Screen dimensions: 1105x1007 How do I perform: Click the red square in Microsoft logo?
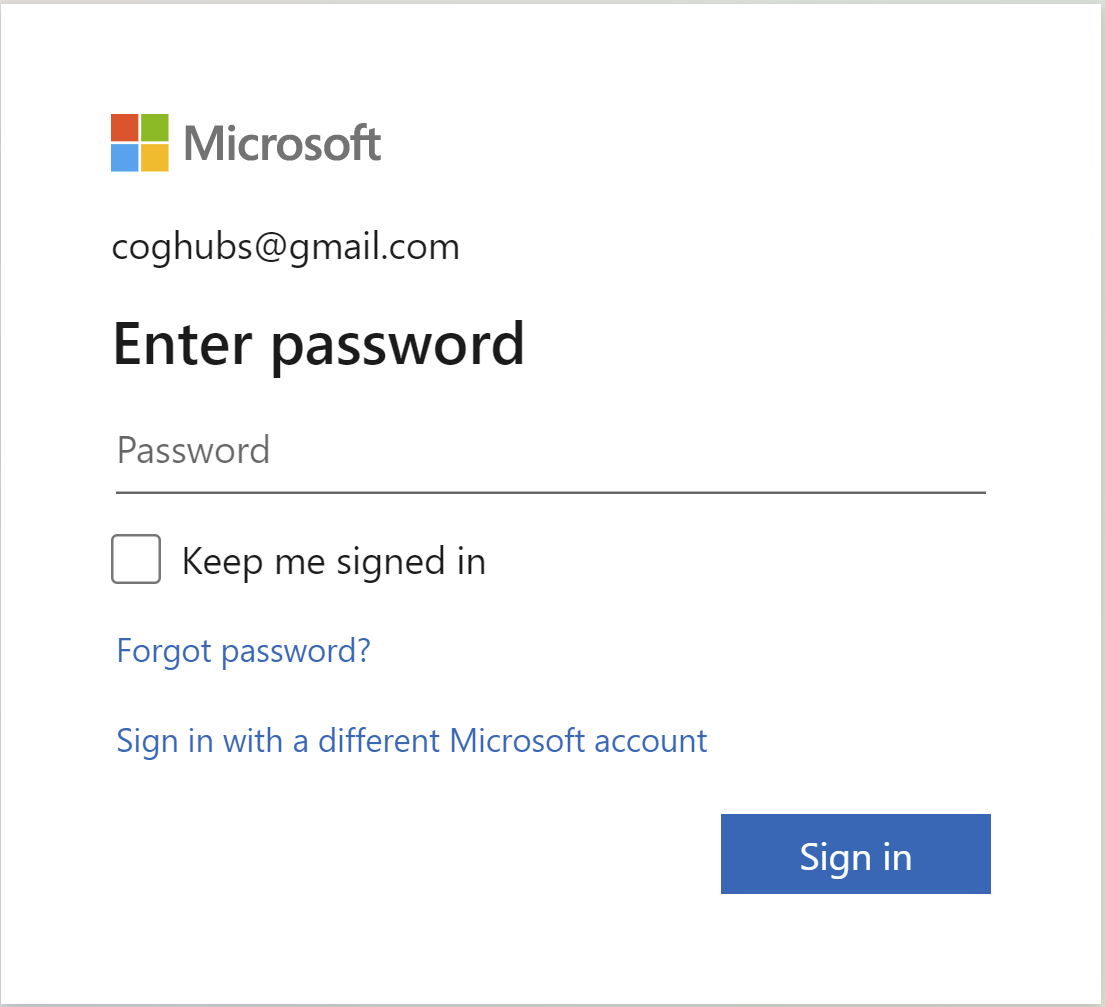(x=125, y=128)
